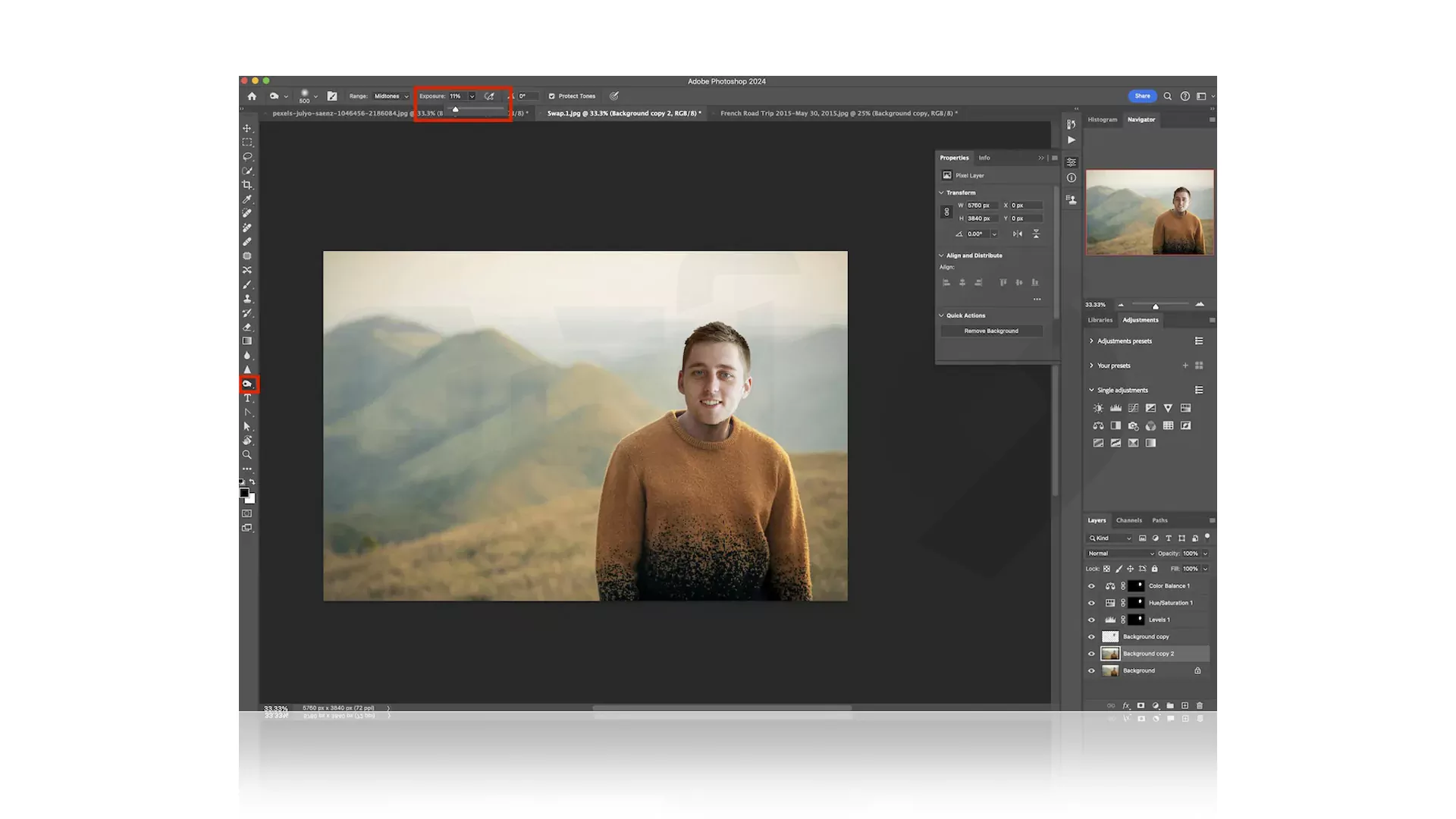
Task: Collapse Single adjustments section
Action: [x=1091, y=390]
